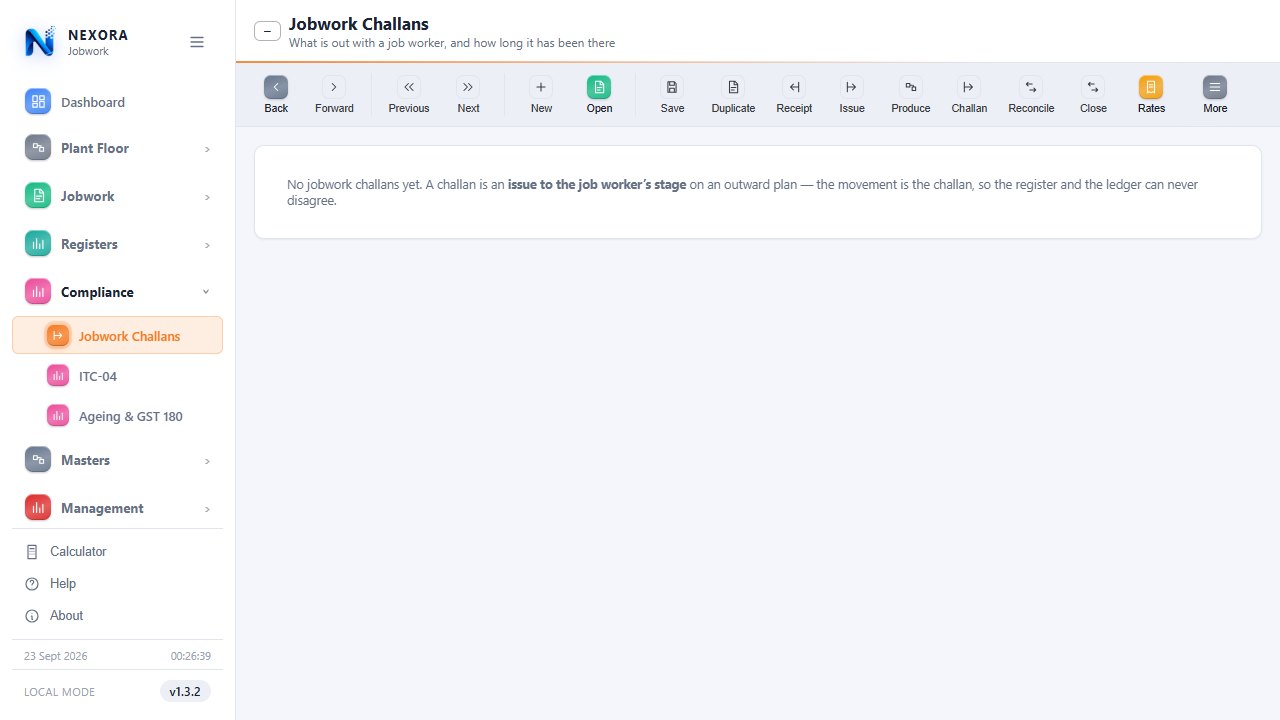
Task: Click the Produce toolbar icon
Action: pos(911,87)
